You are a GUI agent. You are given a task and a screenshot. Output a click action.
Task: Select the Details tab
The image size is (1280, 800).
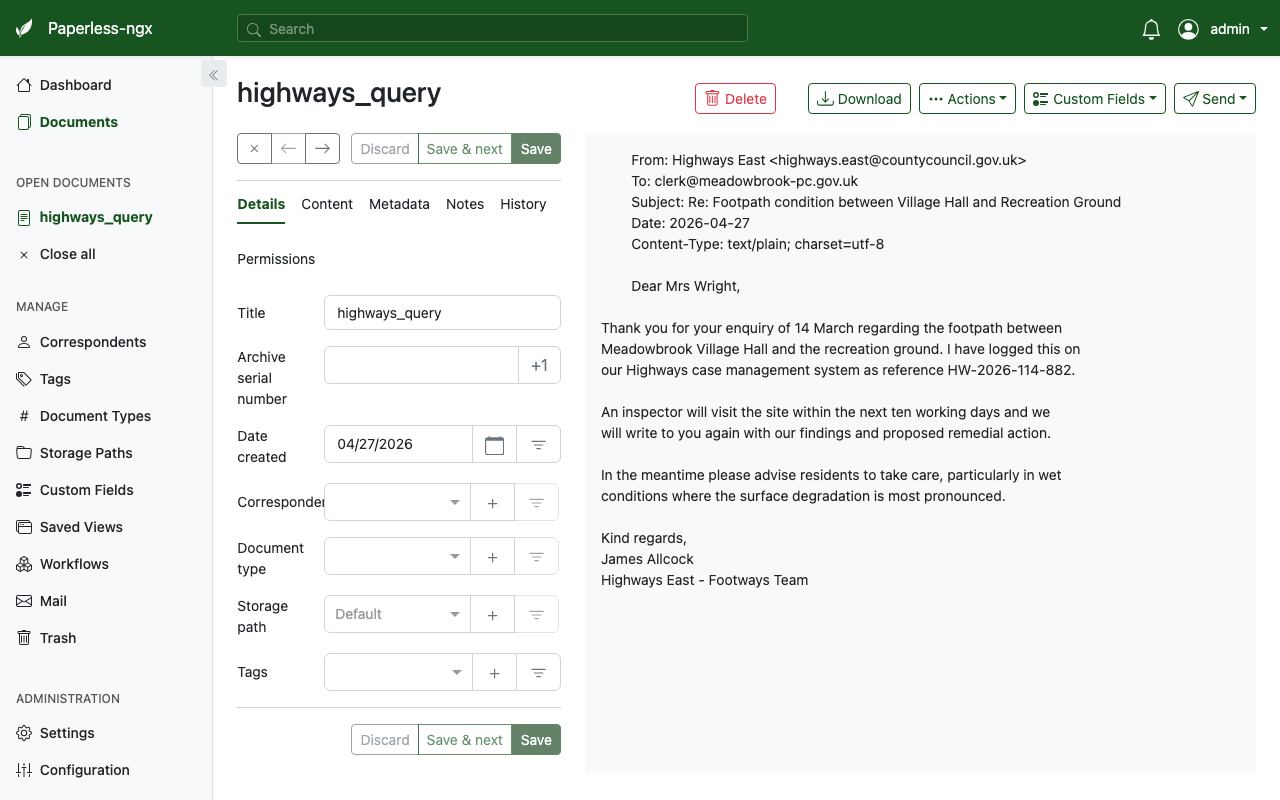261,204
